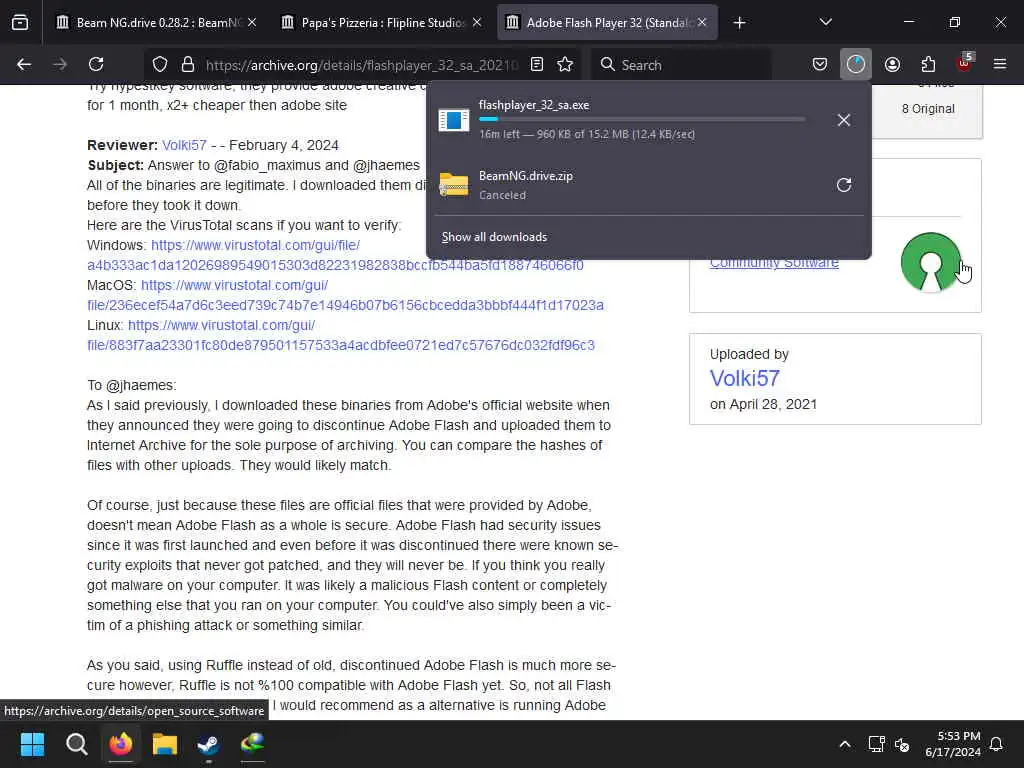Open notifications bell icon

click(996, 744)
